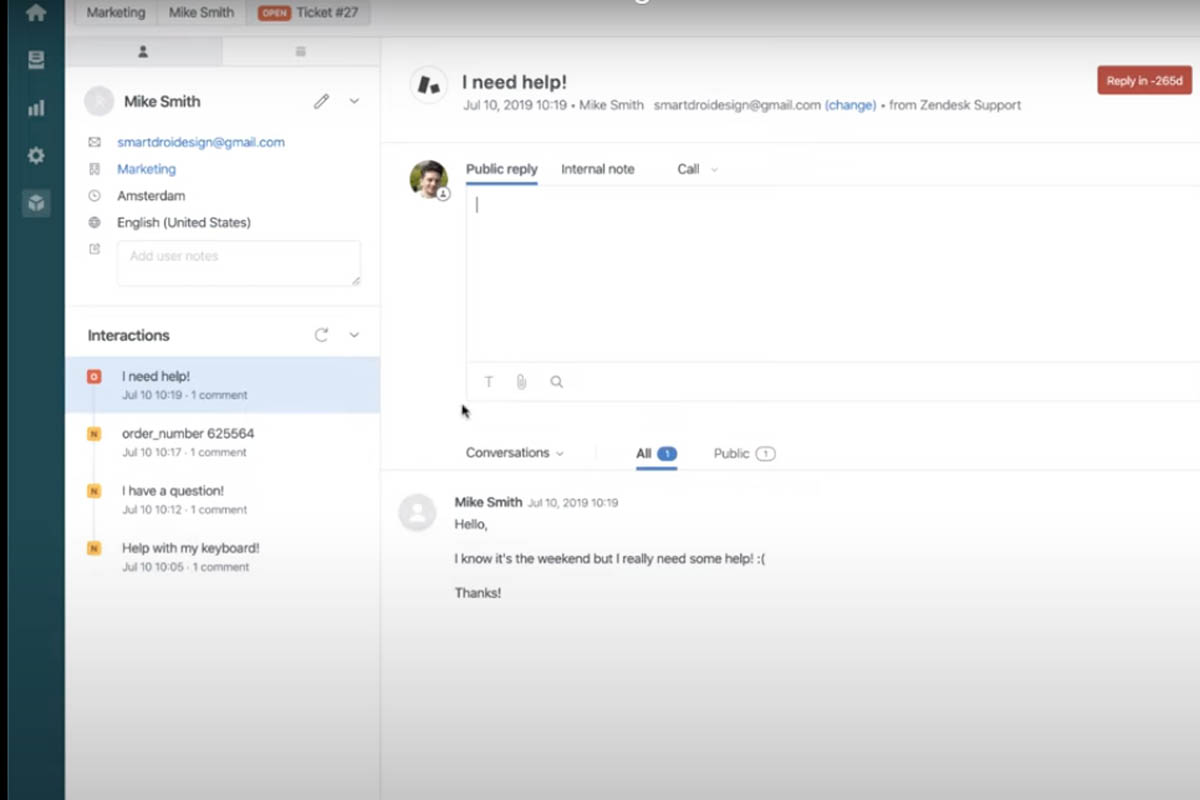Open the Views list icon in sidebar

pos(36,61)
